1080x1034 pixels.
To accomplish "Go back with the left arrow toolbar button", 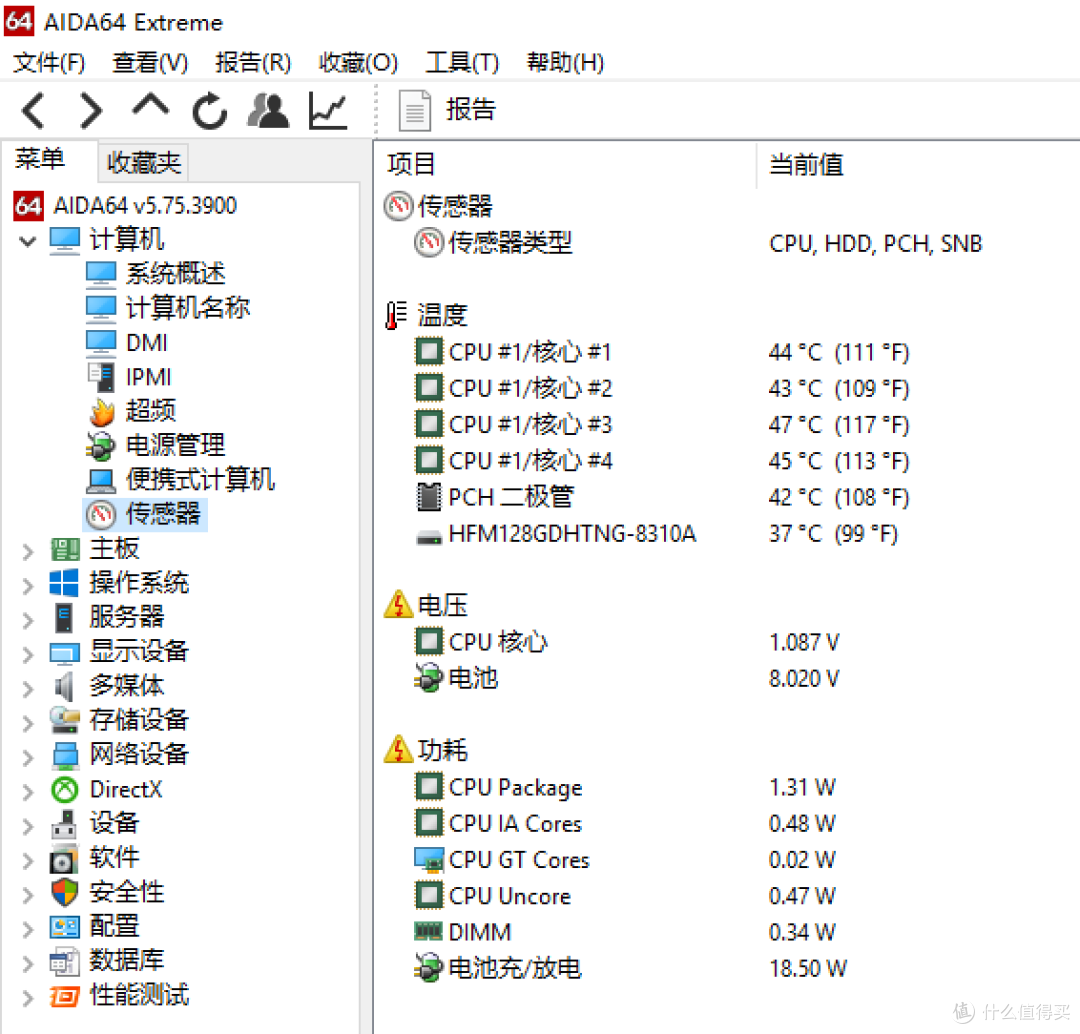I will point(33,110).
